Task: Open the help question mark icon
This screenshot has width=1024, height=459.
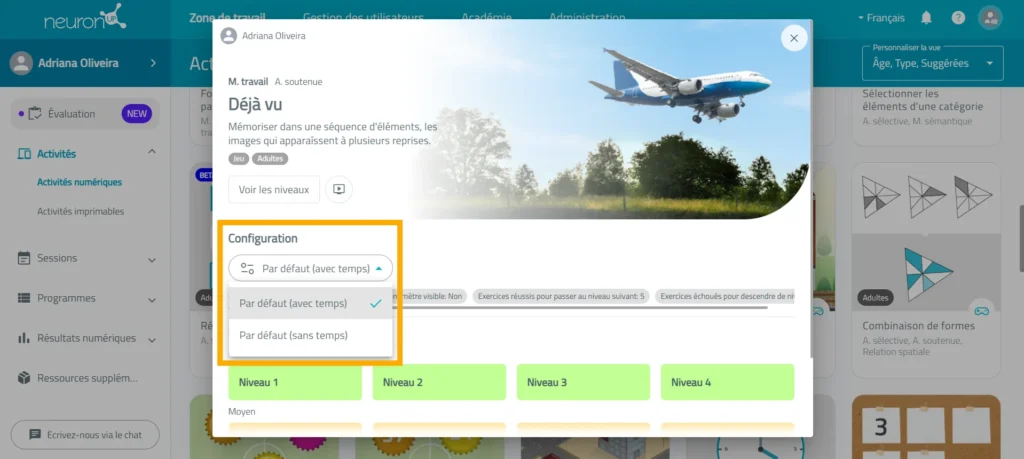Action: 958,18
